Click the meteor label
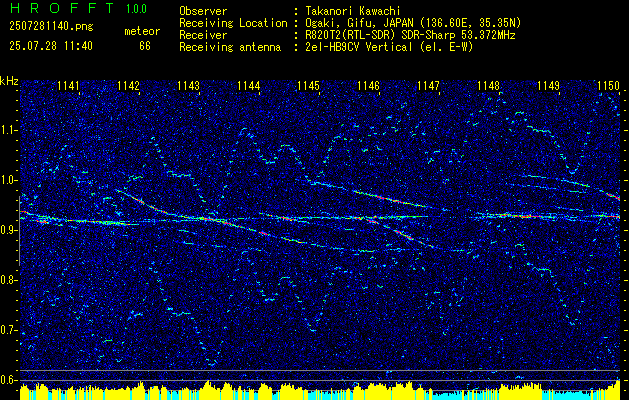 point(142,31)
